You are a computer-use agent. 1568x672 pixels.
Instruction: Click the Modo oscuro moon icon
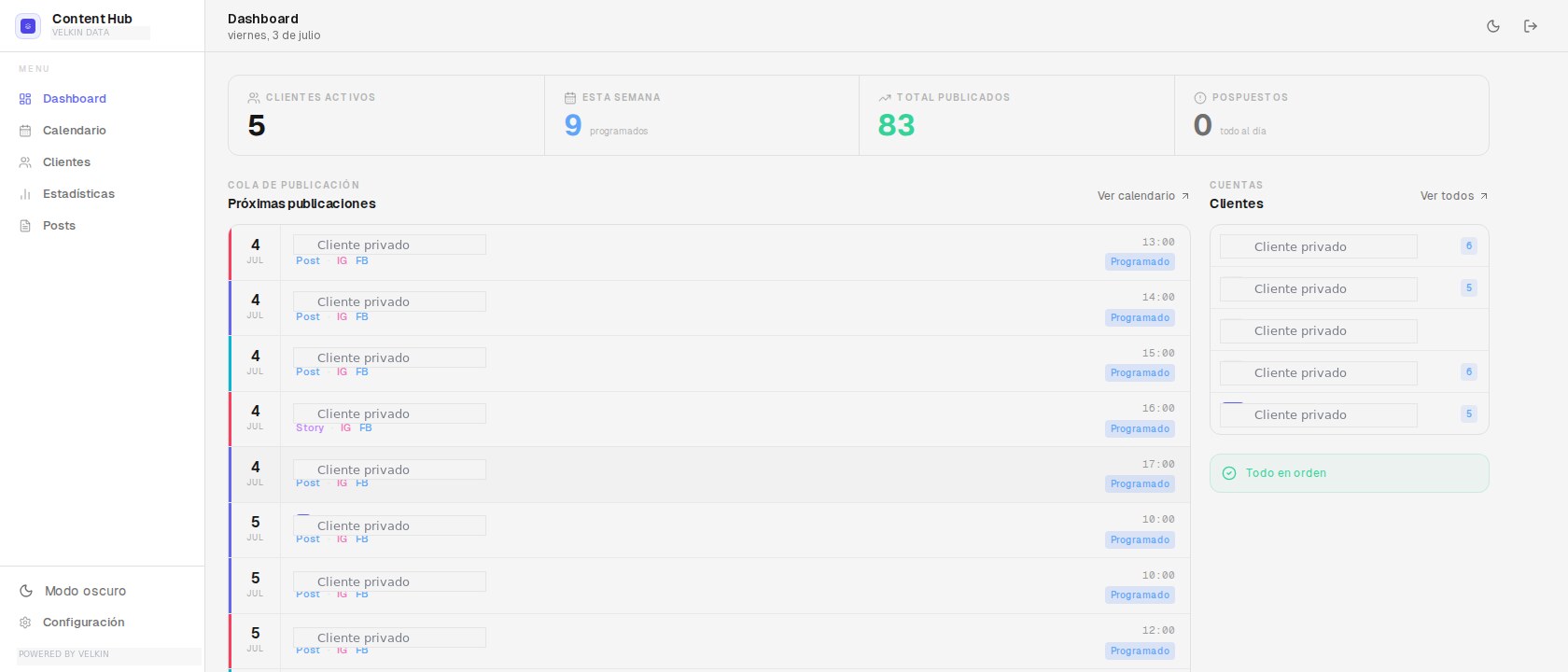click(x=26, y=591)
